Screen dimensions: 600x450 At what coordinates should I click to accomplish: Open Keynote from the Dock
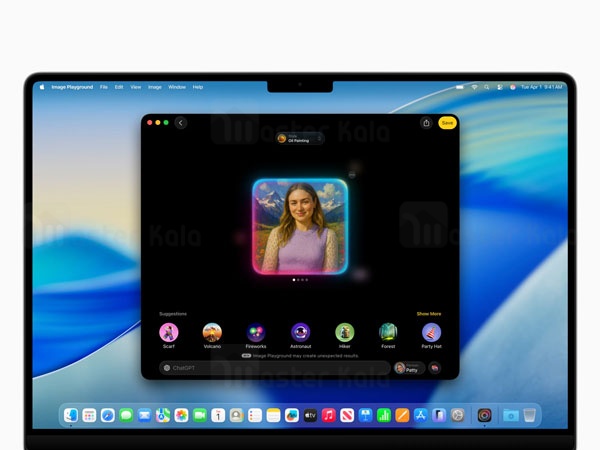(x=365, y=415)
